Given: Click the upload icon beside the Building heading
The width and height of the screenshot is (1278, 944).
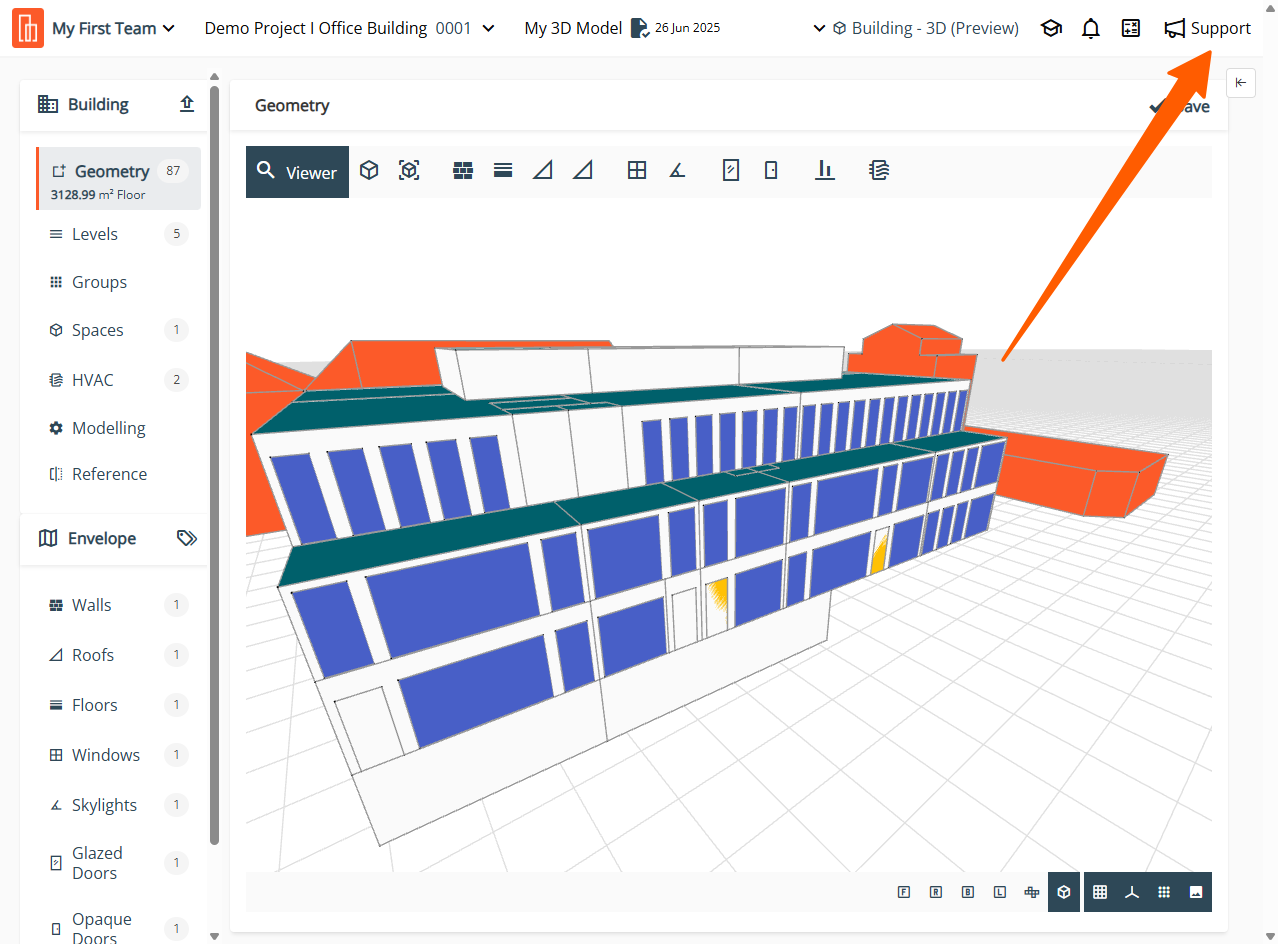Looking at the screenshot, I should click(x=187, y=104).
